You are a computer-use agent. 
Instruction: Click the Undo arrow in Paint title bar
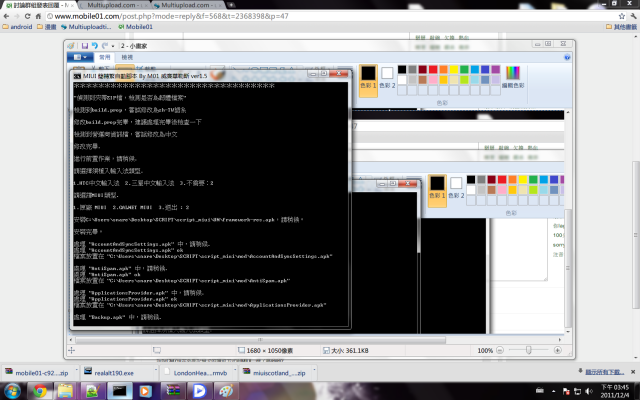click(x=95, y=46)
